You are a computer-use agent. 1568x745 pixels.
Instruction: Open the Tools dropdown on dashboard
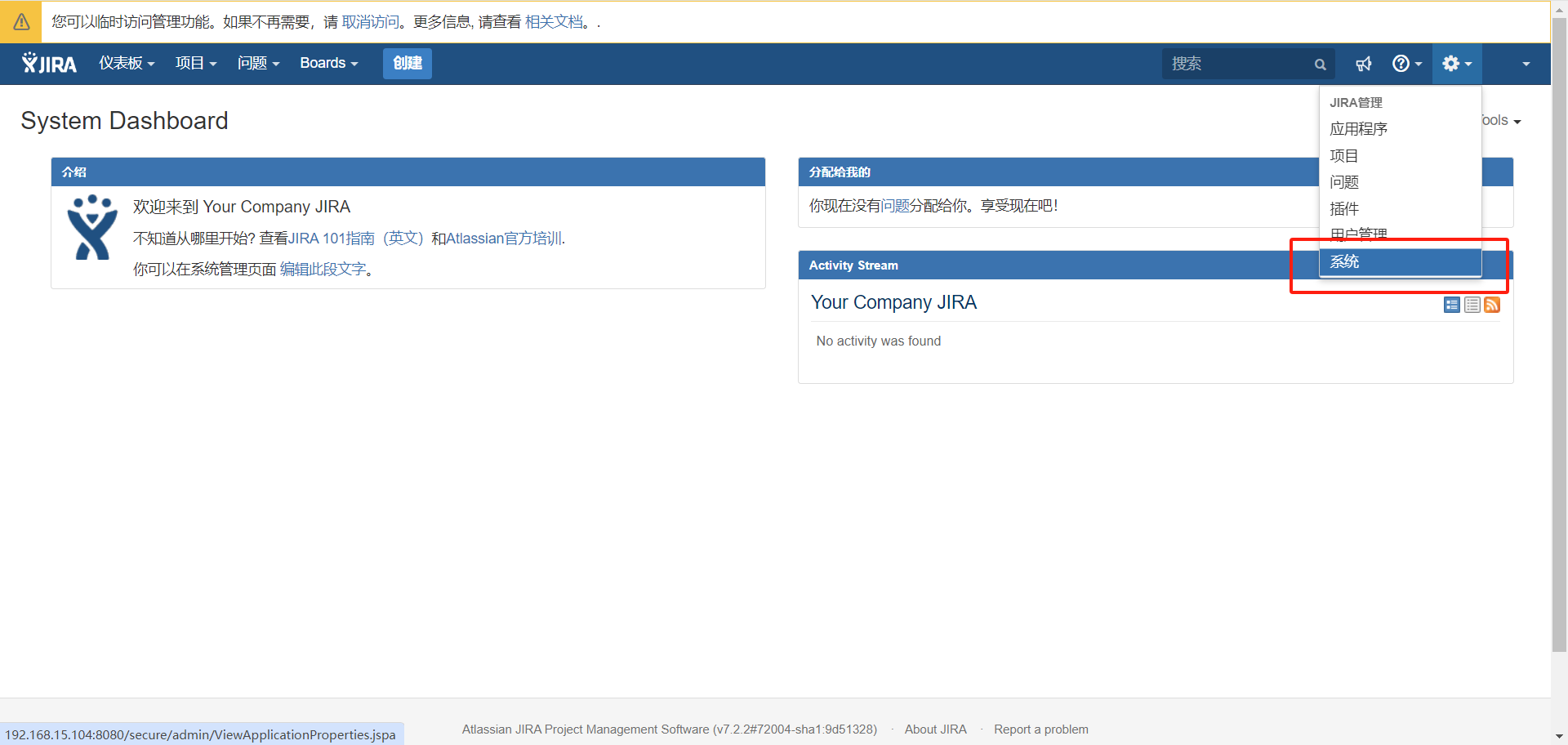[x=1502, y=121]
